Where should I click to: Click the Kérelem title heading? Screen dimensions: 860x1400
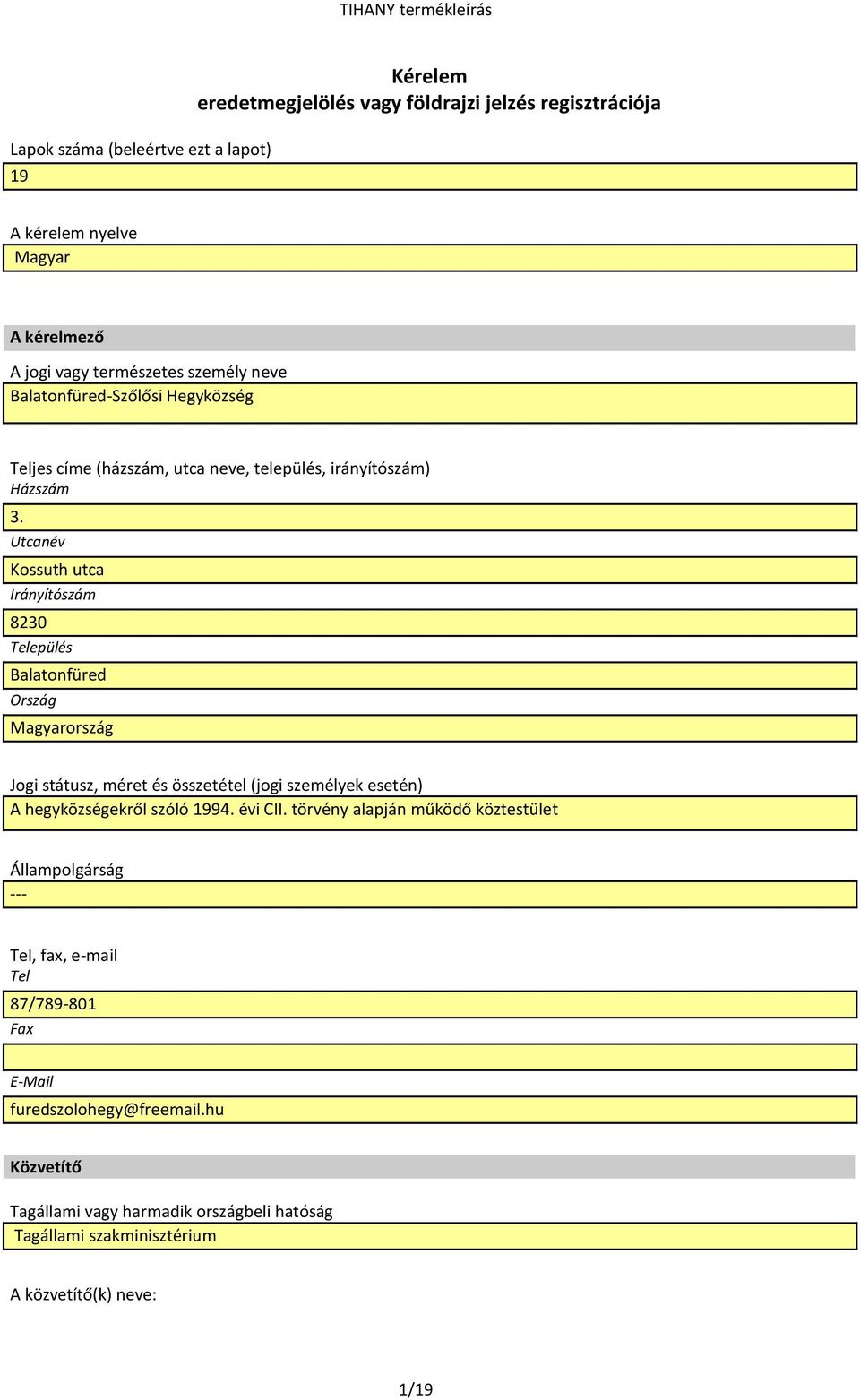(x=429, y=76)
